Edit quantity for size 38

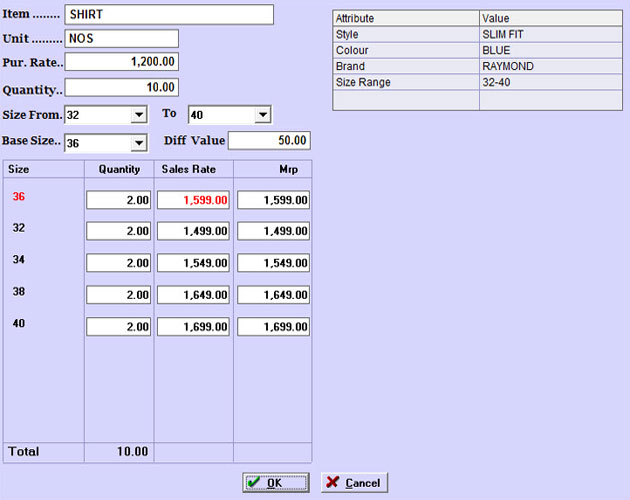click(x=118, y=295)
